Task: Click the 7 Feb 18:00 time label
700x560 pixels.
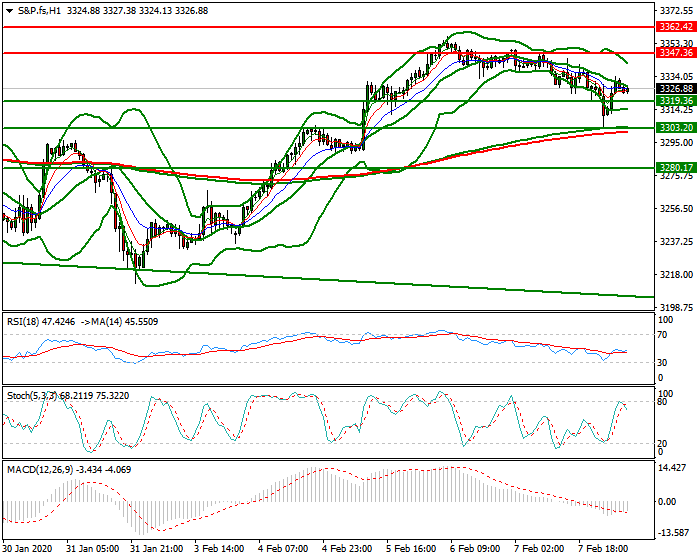Action: coord(604,549)
